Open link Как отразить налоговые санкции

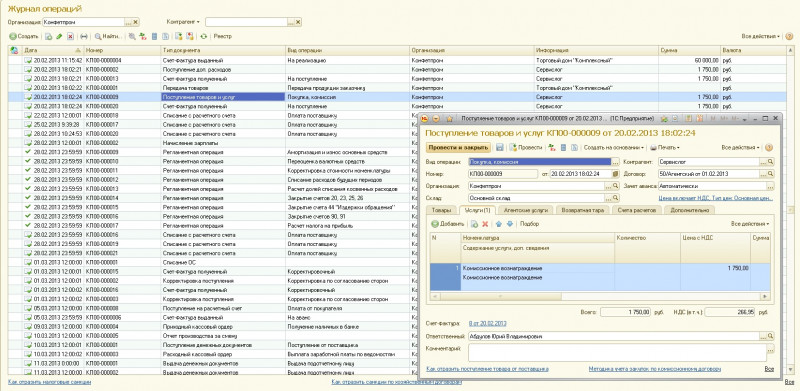(x=49, y=382)
